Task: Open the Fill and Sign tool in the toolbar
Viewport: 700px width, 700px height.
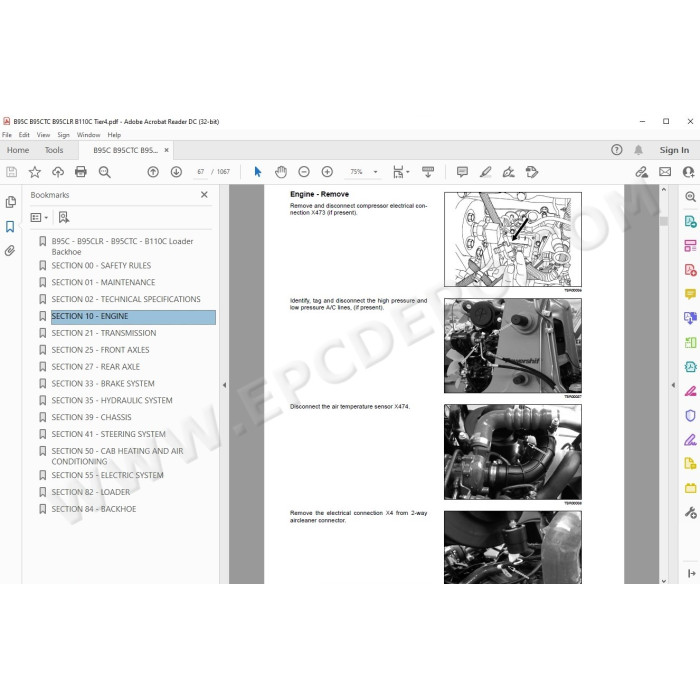Action: (508, 172)
